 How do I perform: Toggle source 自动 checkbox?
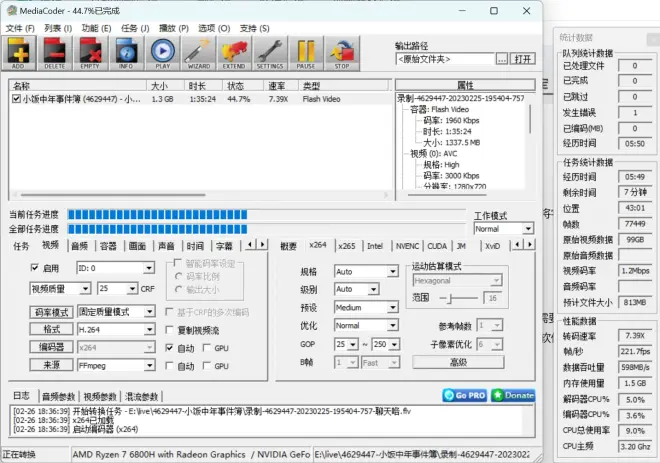(x=170, y=366)
